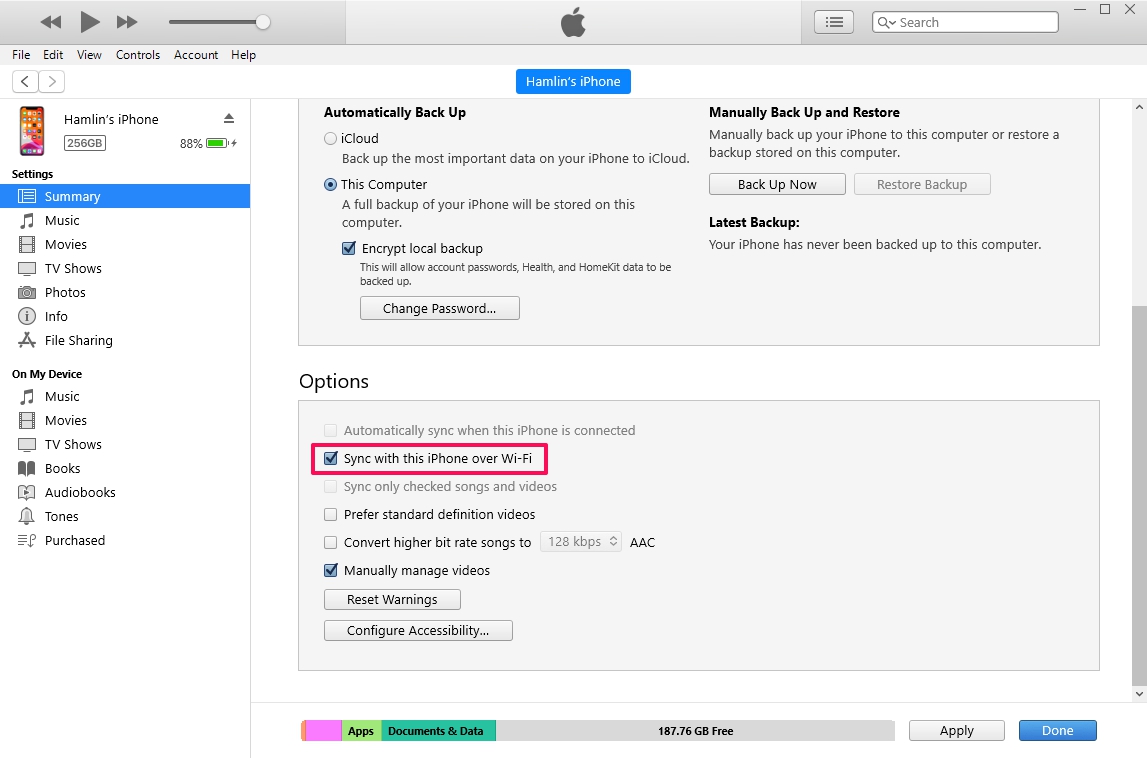The width and height of the screenshot is (1147, 758).
Task: Enable Prefer standard definition videos checkbox
Action: pos(331,515)
